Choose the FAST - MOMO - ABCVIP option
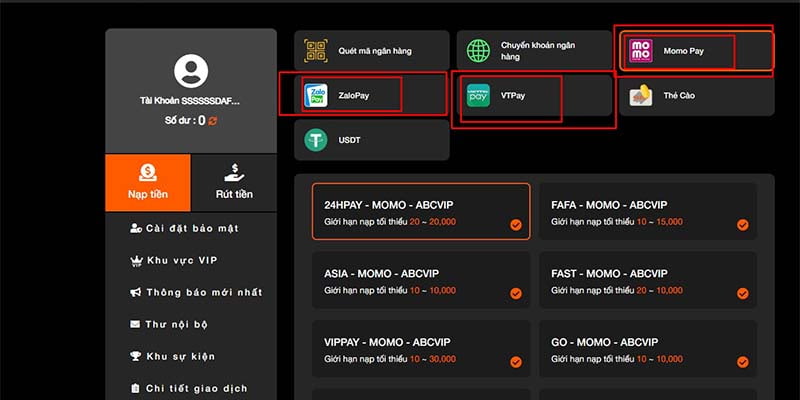 coord(647,281)
